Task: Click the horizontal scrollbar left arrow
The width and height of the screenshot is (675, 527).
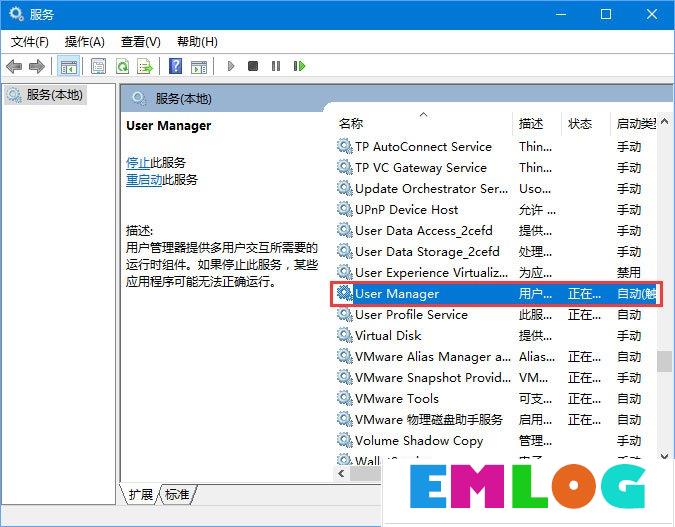Action: coord(341,474)
